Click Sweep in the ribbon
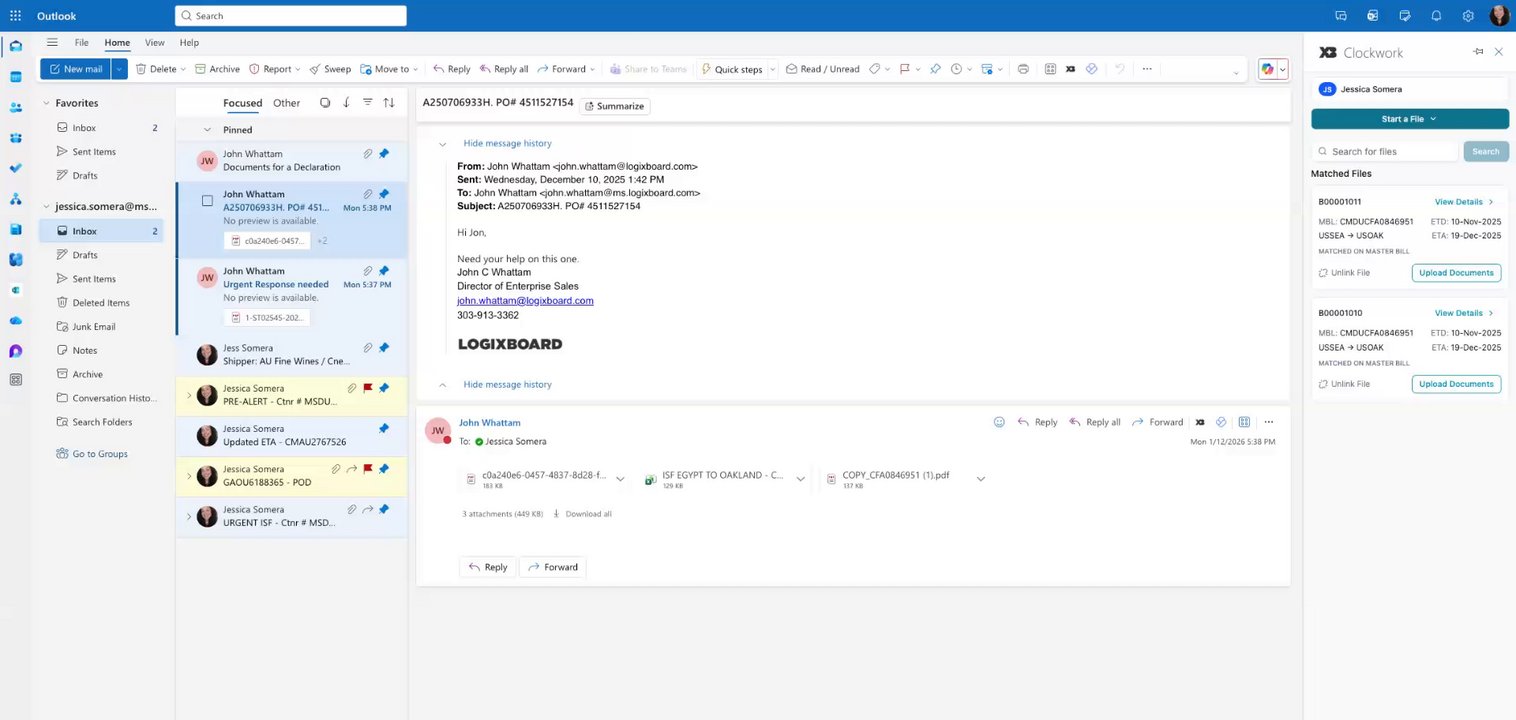 [x=330, y=69]
